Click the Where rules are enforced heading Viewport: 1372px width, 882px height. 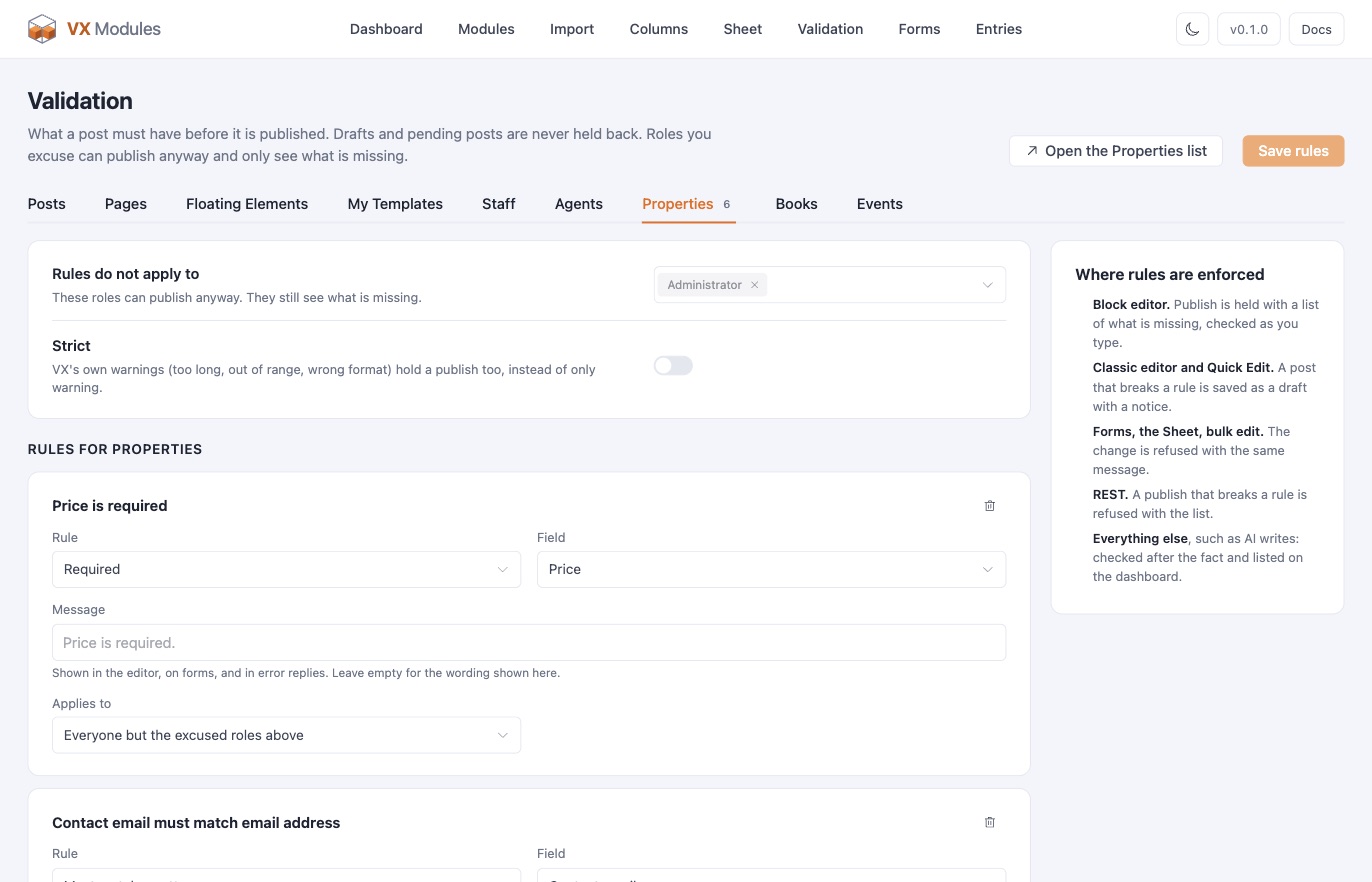coord(1170,274)
